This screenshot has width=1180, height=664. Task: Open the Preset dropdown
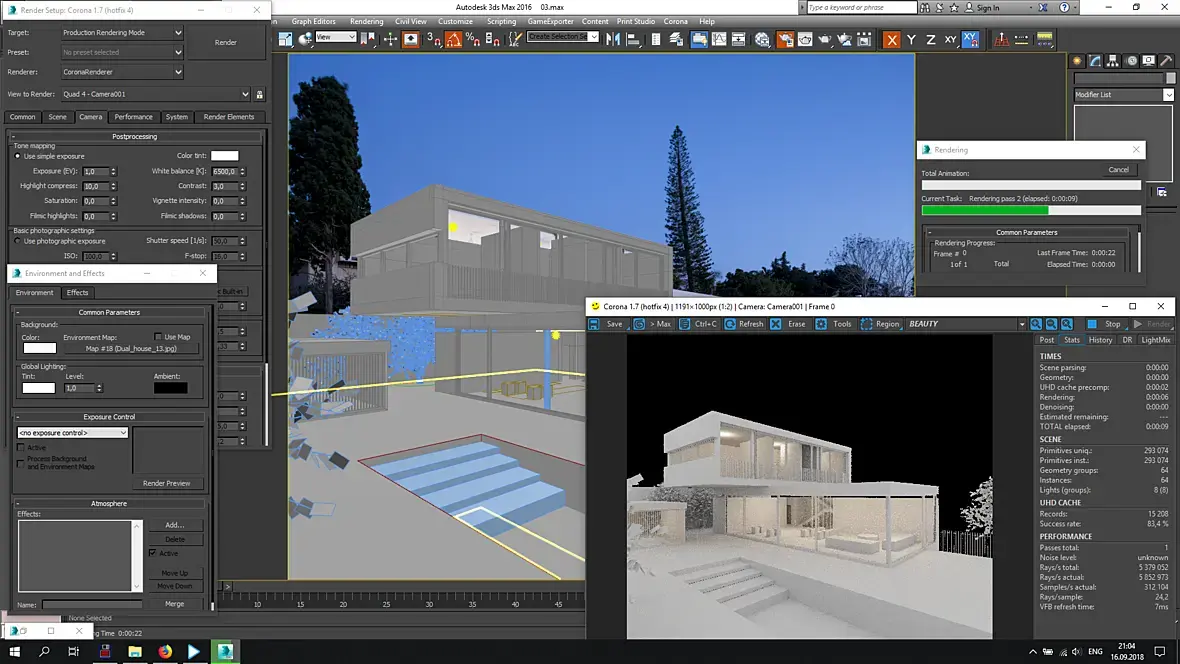(x=122, y=53)
